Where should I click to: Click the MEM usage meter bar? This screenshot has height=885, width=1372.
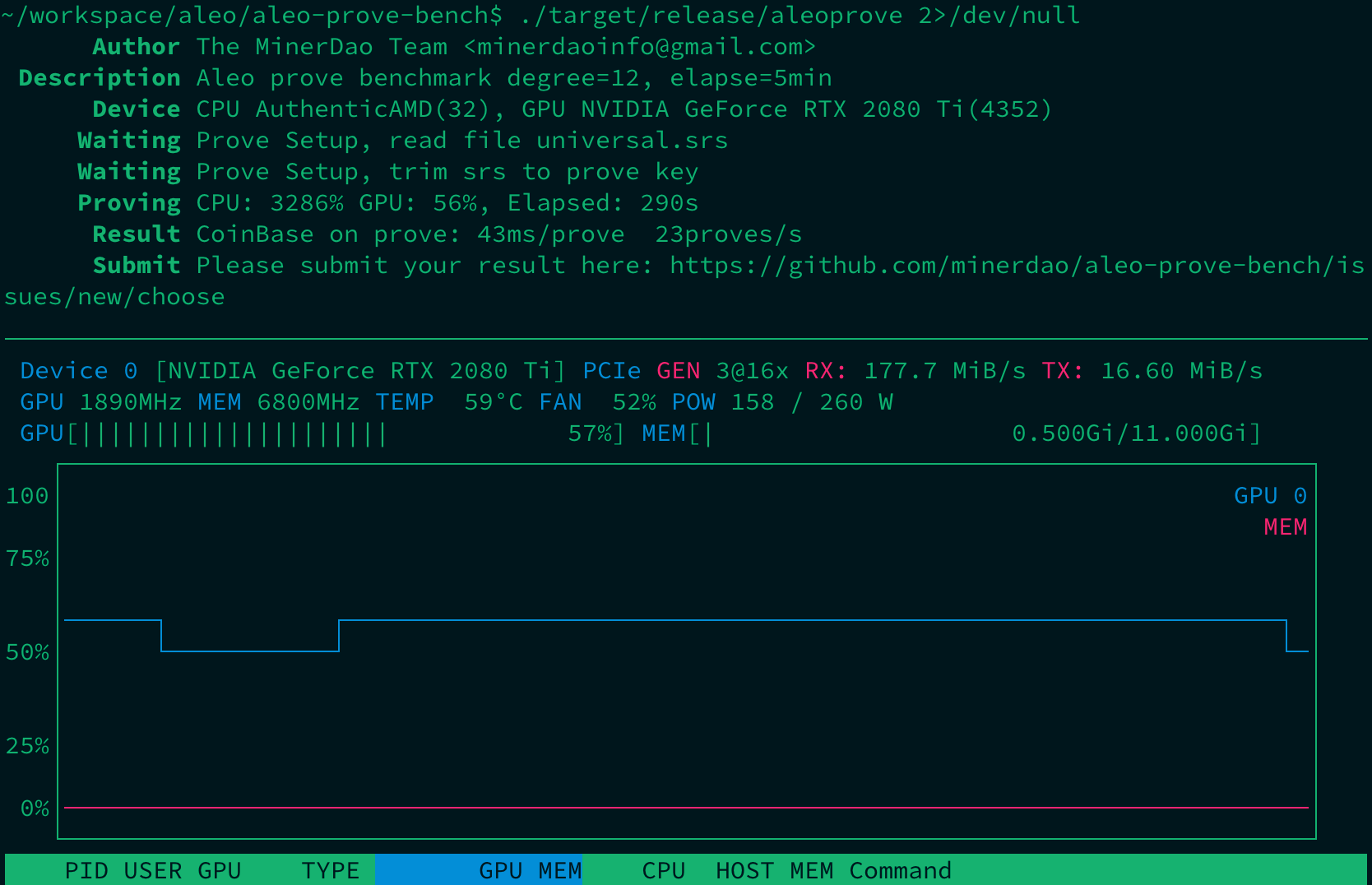(x=946, y=433)
